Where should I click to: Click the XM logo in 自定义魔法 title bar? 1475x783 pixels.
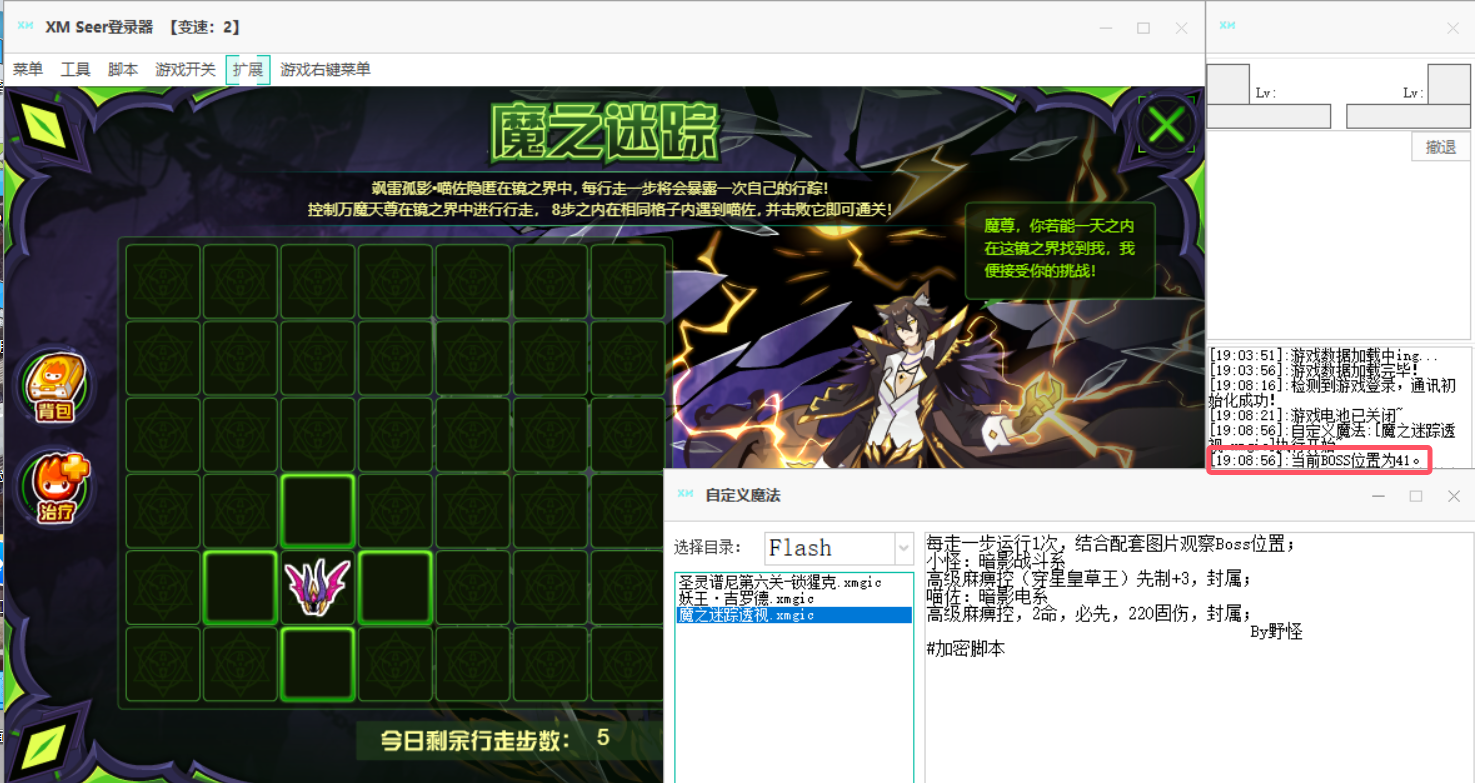pyautogui.click(x=685, y=494)
